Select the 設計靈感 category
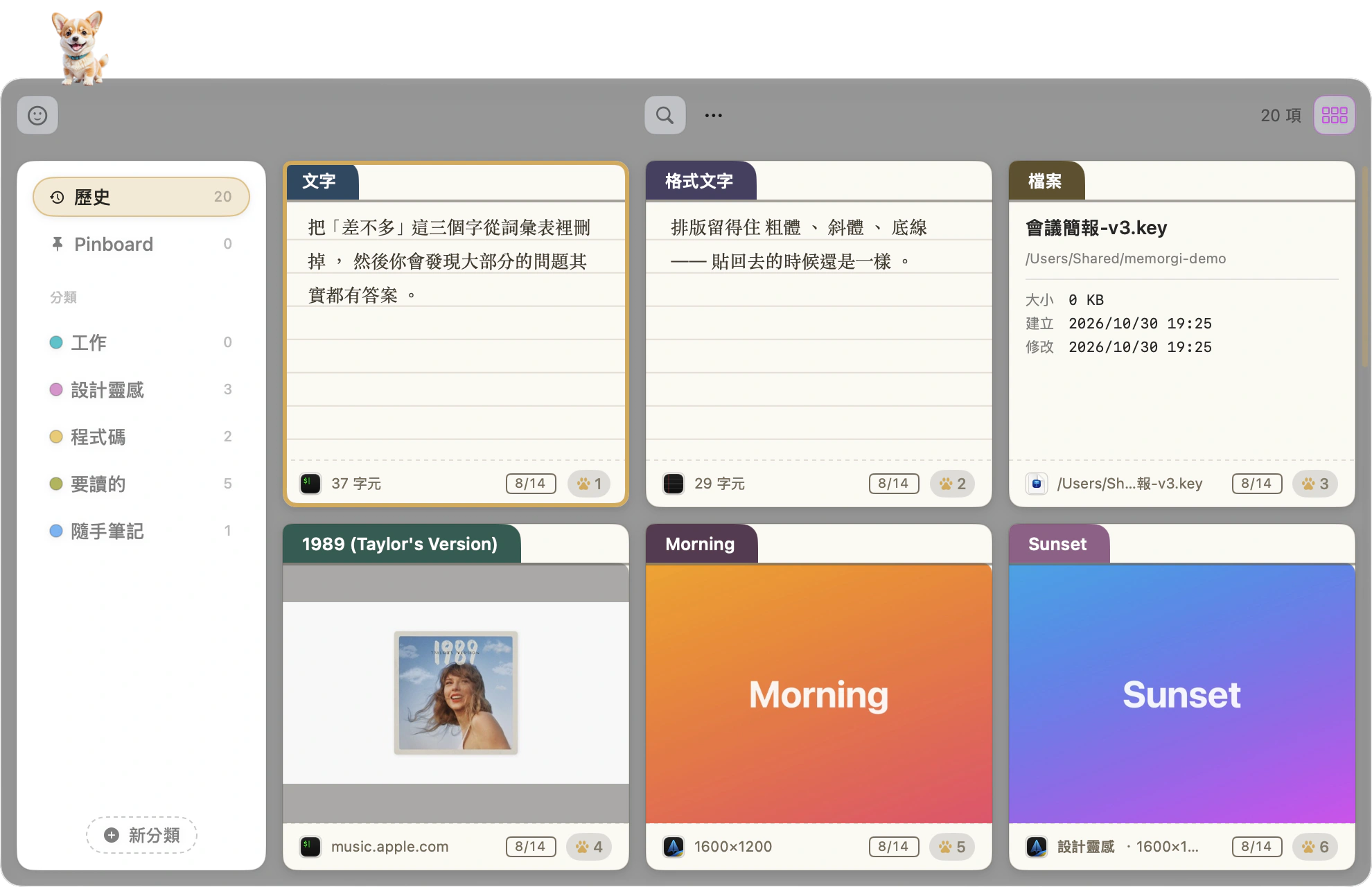 click(141, 389)
